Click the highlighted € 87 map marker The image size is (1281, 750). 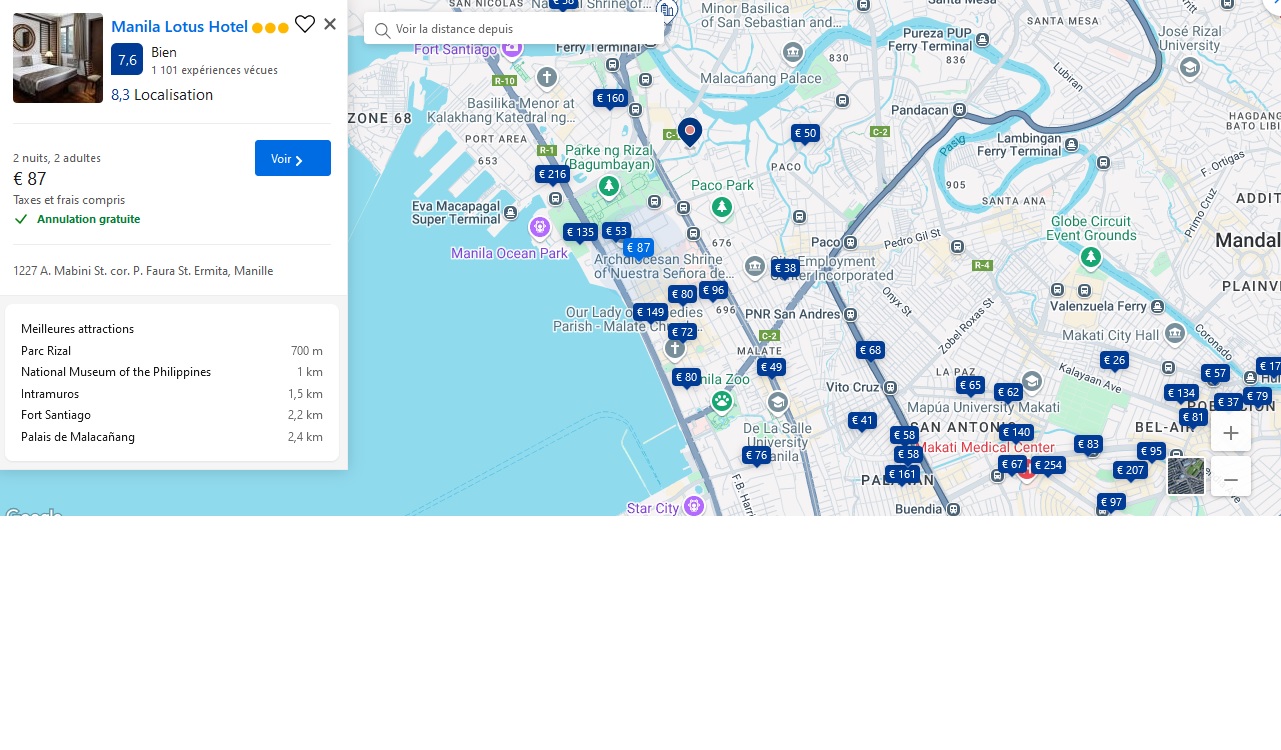638,247
